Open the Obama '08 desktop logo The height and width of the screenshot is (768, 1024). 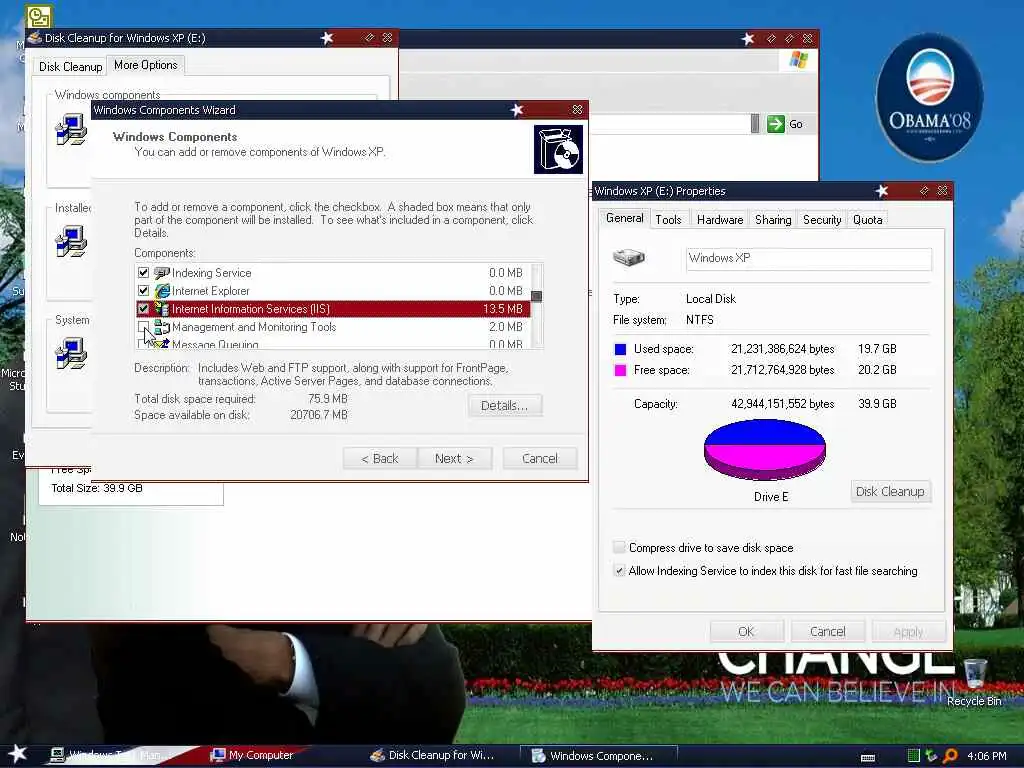point(929,98)
